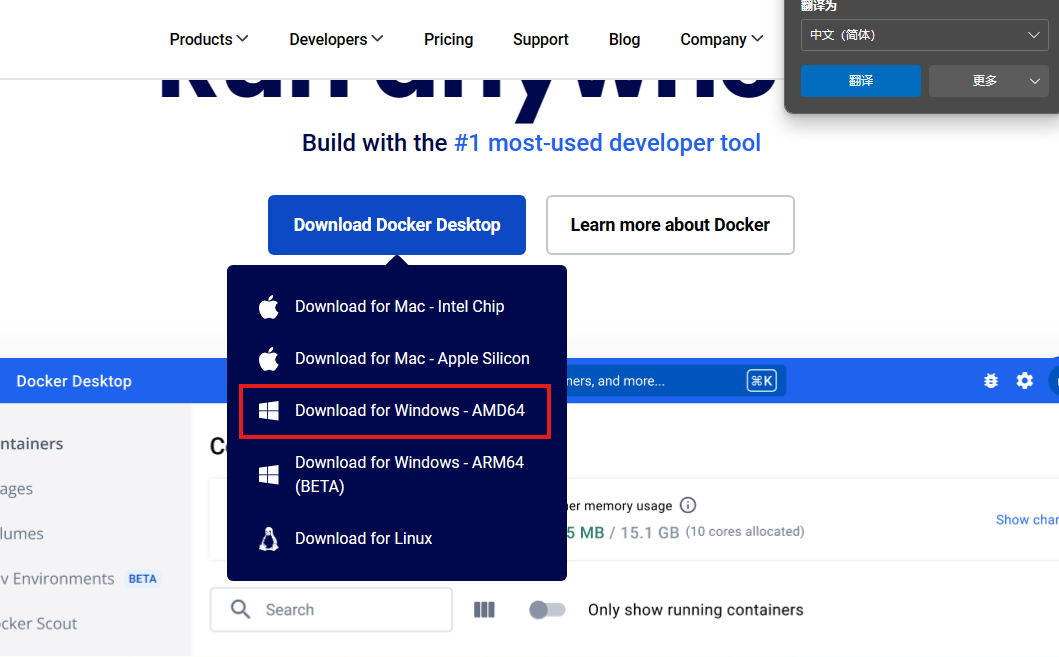Go to the Blog page
1059x657 pixels.
tap(624, 39)
